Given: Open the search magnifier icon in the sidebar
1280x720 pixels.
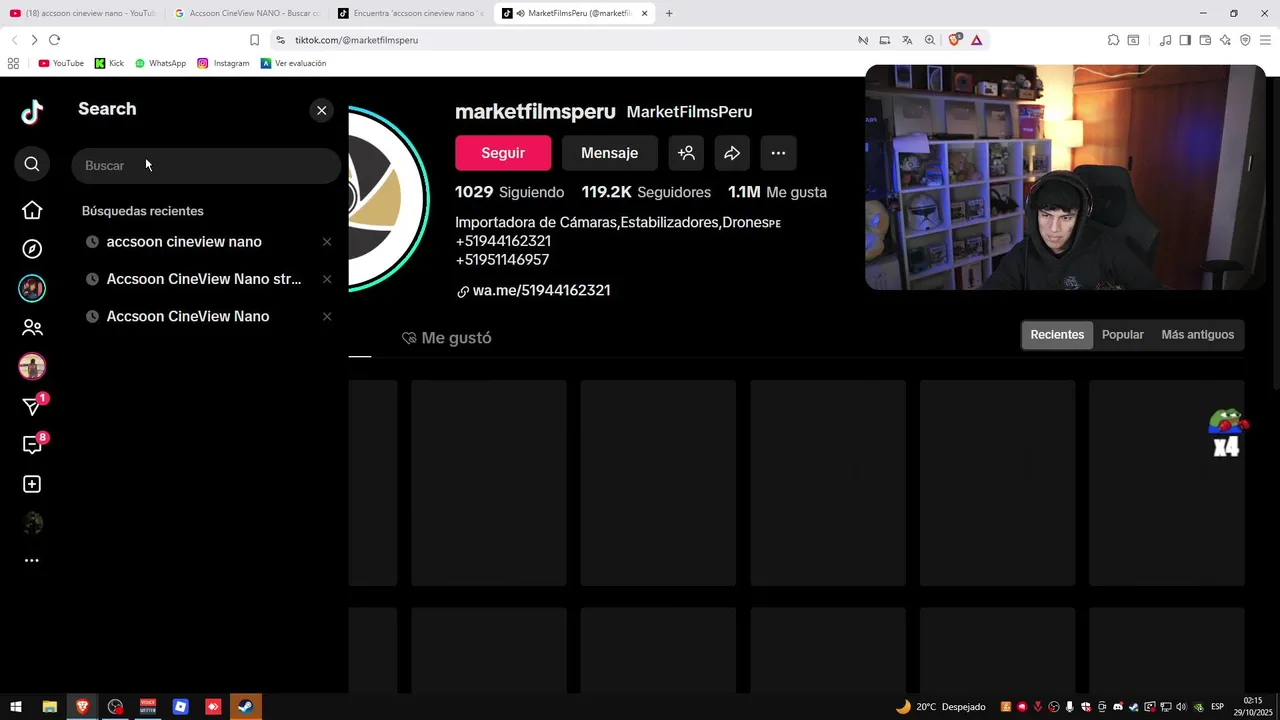Looking at the screenshot, I should (x=32, y=164).
